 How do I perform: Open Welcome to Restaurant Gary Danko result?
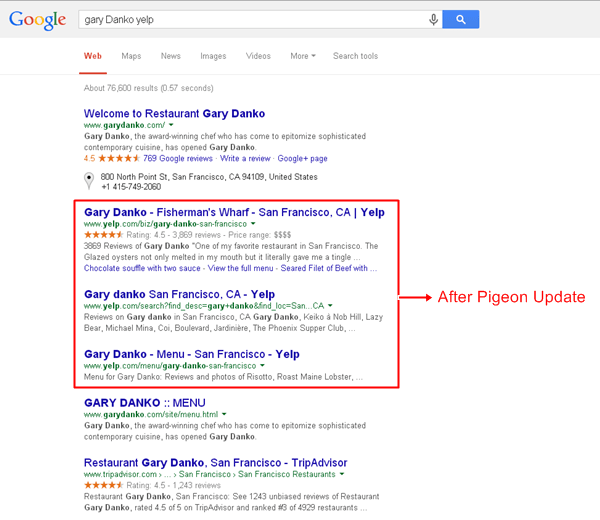point(174,114)
